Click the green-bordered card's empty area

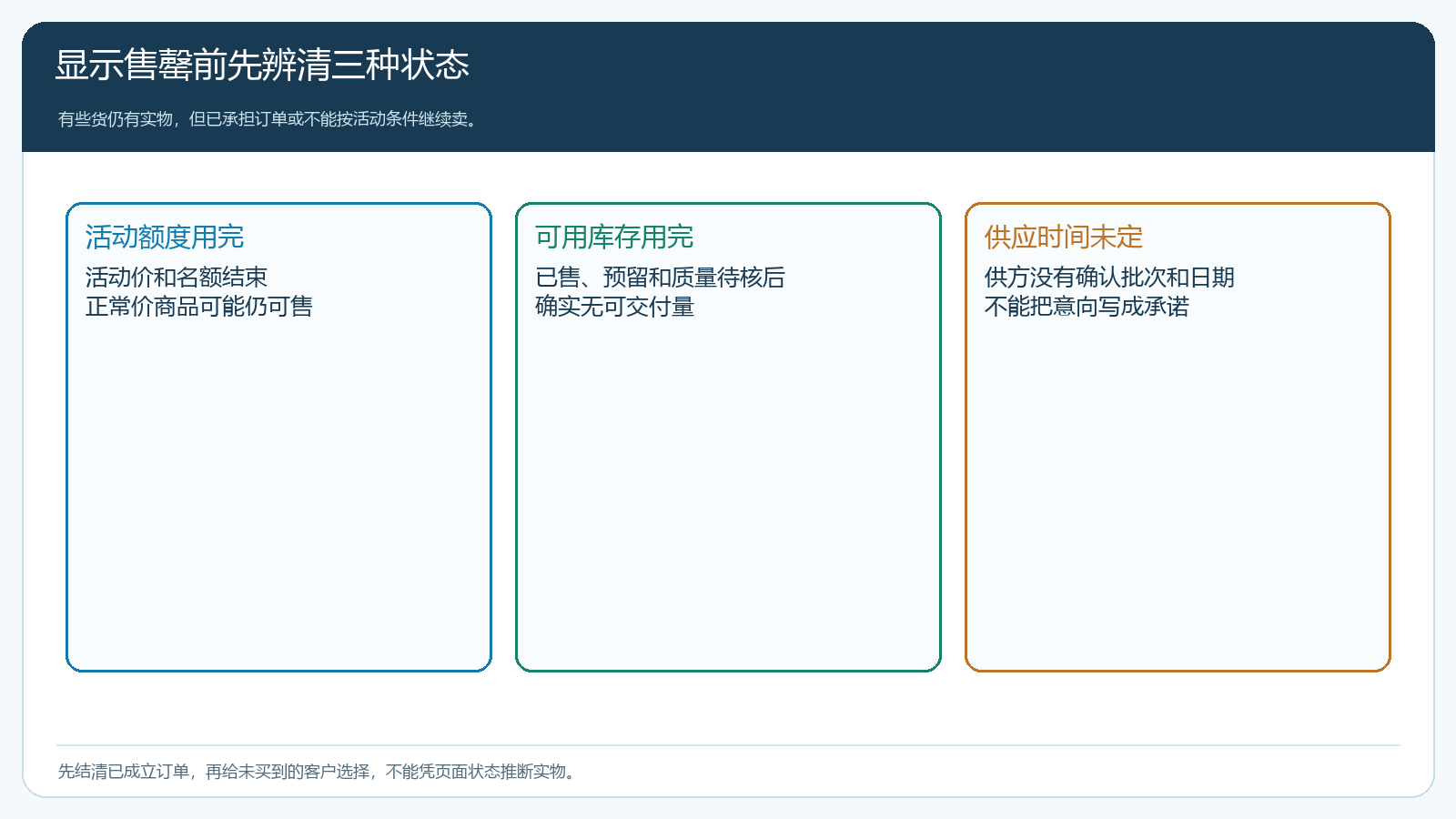coord(728,491)
